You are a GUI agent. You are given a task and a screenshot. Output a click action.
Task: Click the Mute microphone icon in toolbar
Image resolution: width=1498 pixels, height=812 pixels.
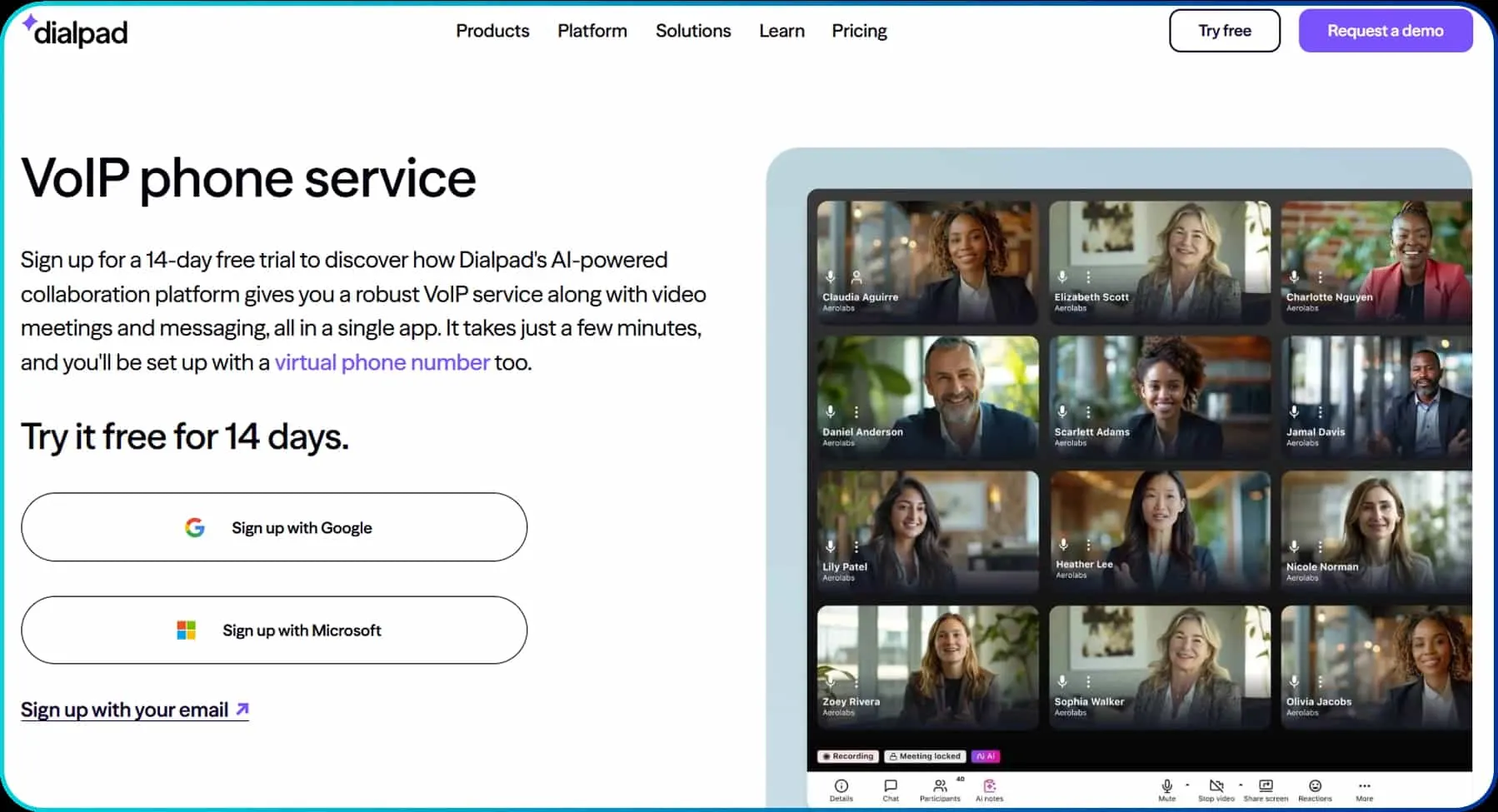pos(1167,786)
